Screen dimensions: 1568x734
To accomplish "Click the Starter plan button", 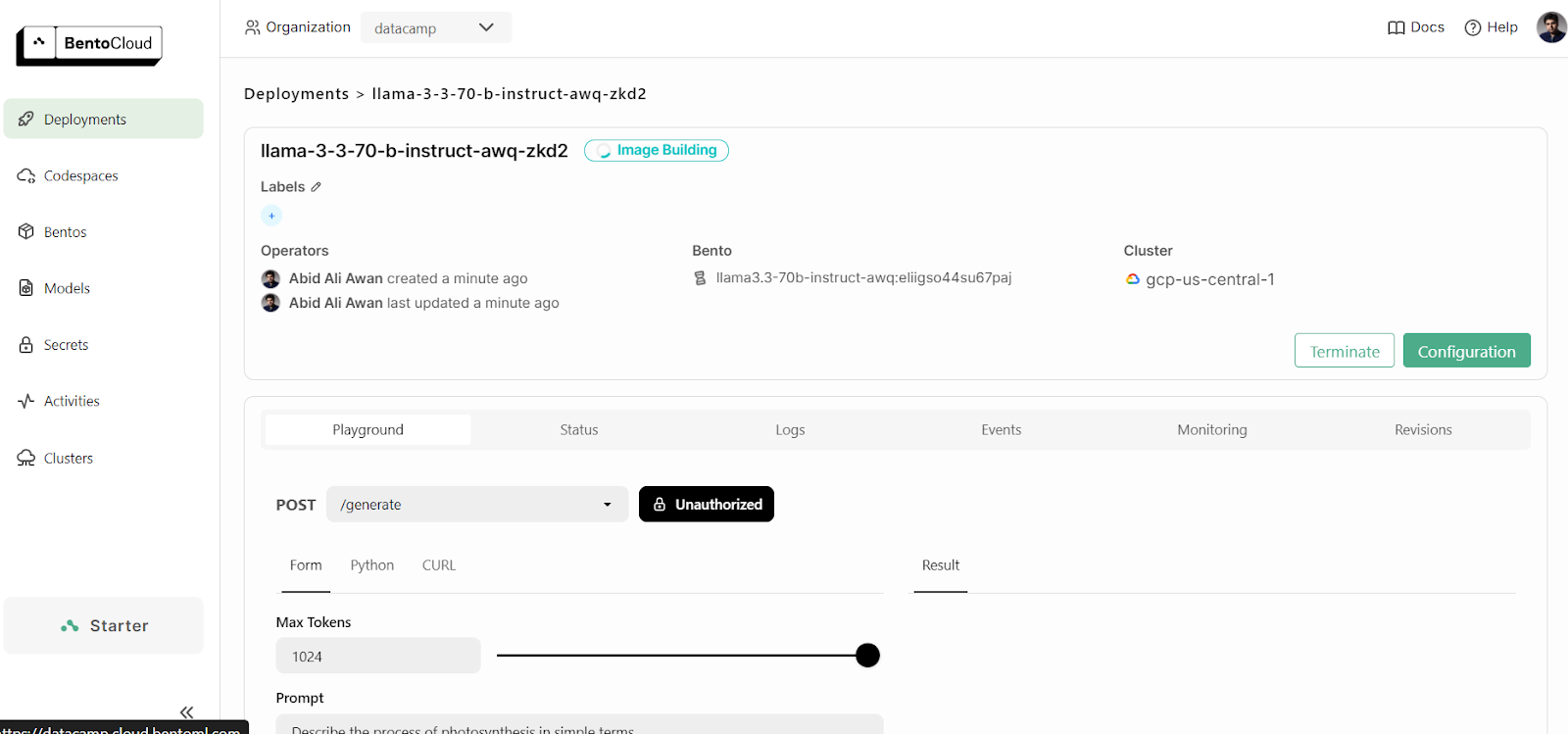I will click(x=103, y=626).
